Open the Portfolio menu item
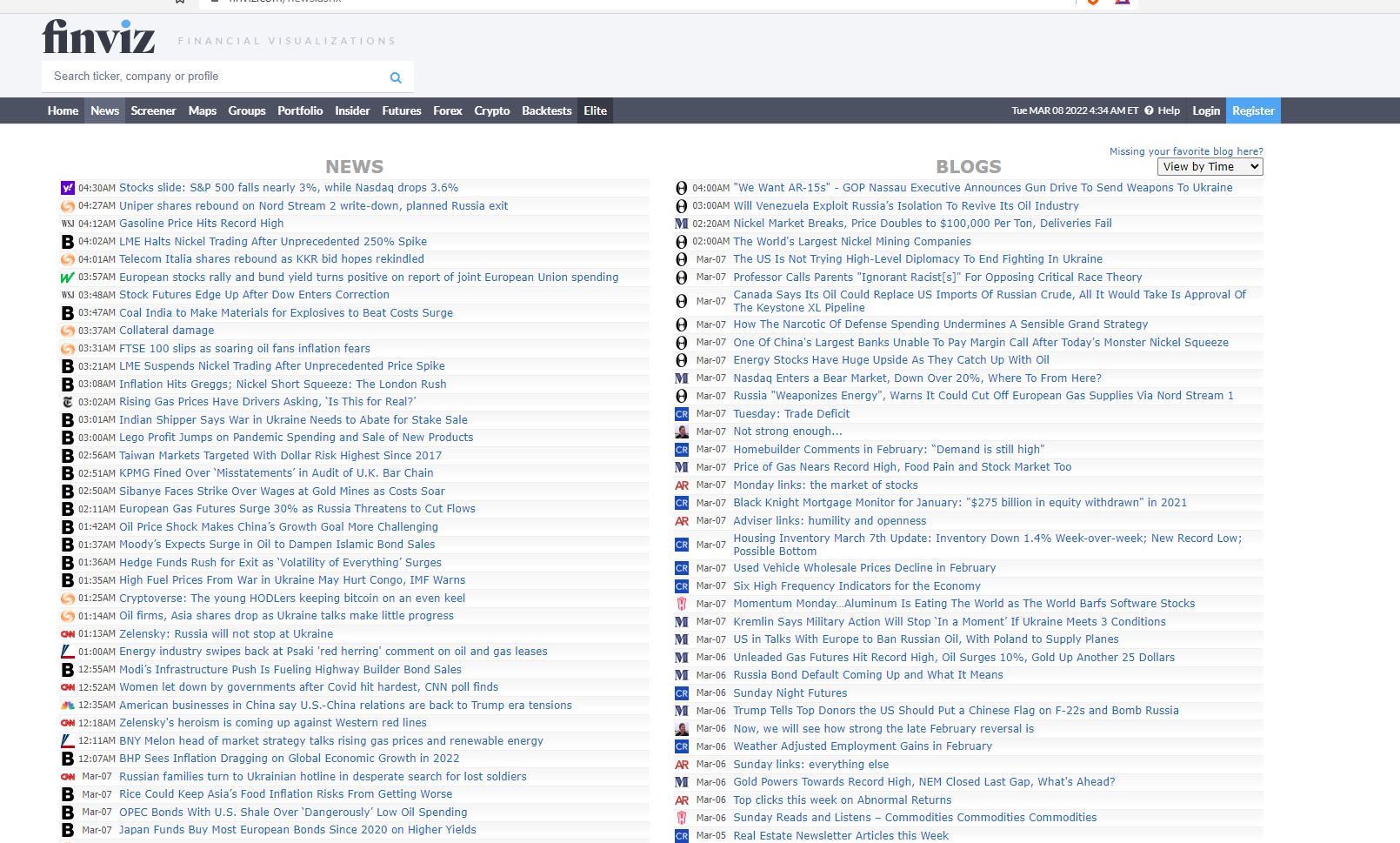This screenshot has width=1400, height=843. click(300, 110)
